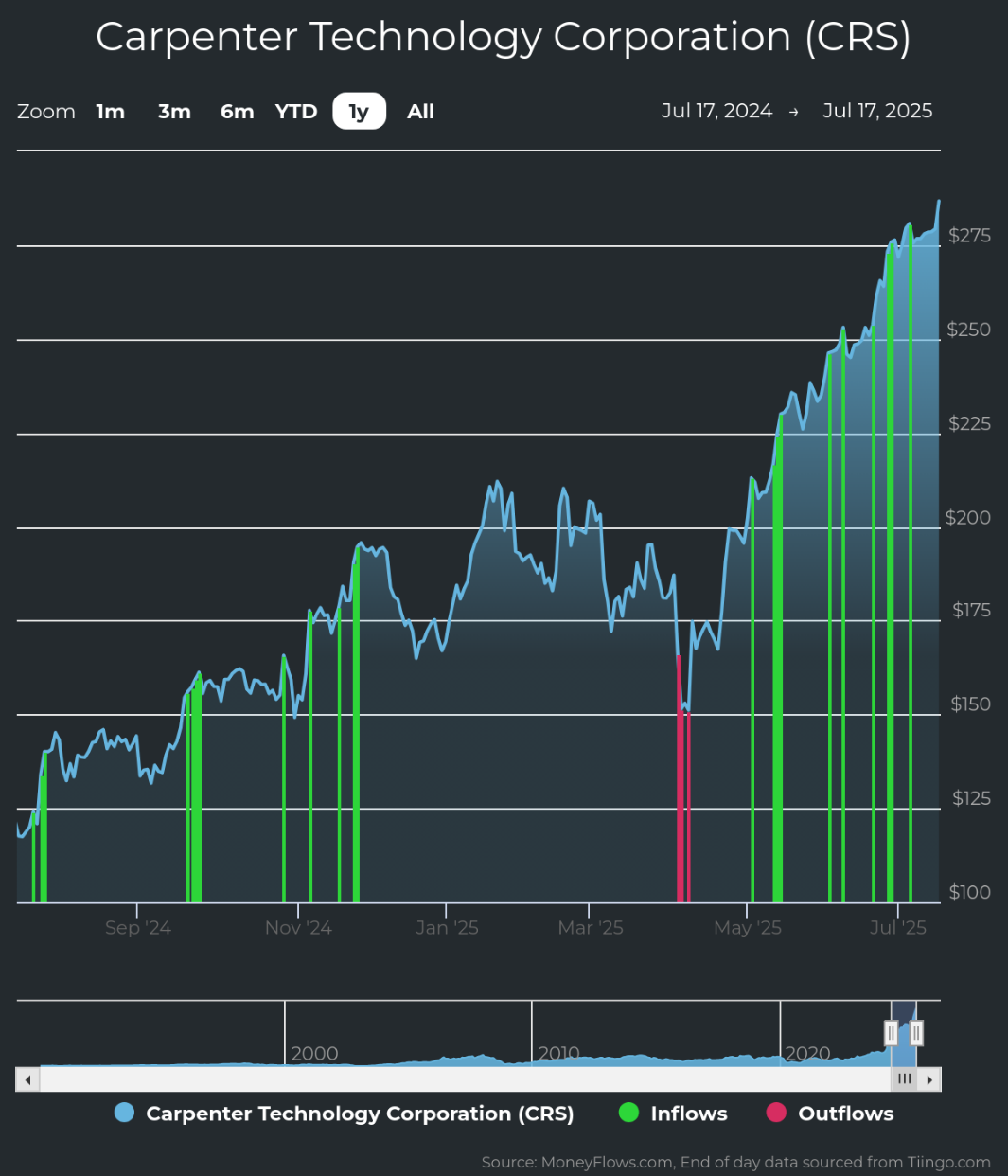Click the $125 axis label
The height and width of the screenshot is (1176, 1008).
[x=971, y=797]
